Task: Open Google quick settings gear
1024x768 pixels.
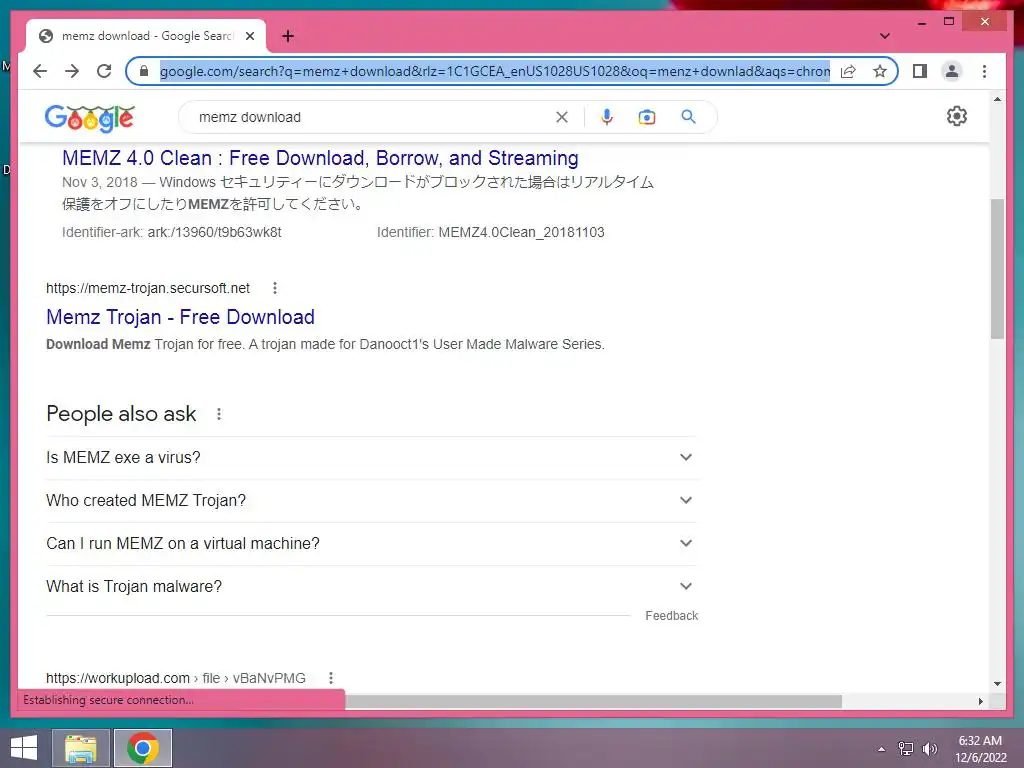Action: click(957, 116)
